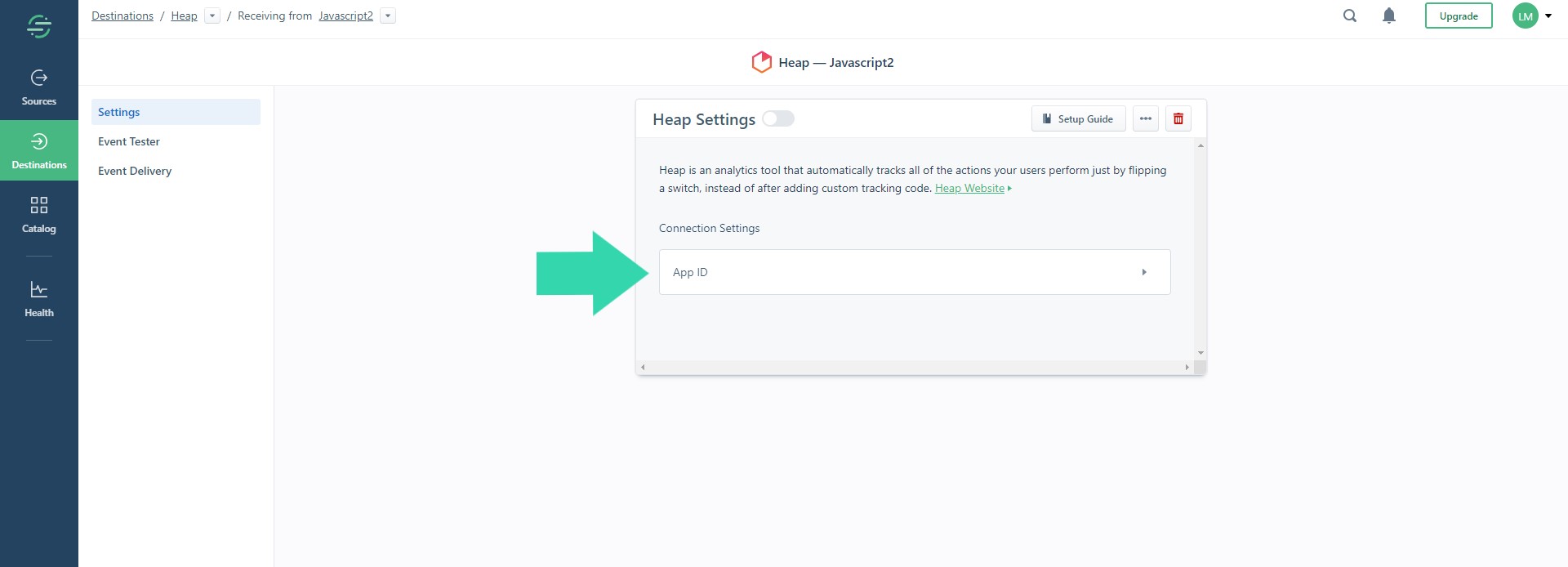Open the Sources sidebar section
The height and width of the screenshot is (567, 1568).
[38, 87]
